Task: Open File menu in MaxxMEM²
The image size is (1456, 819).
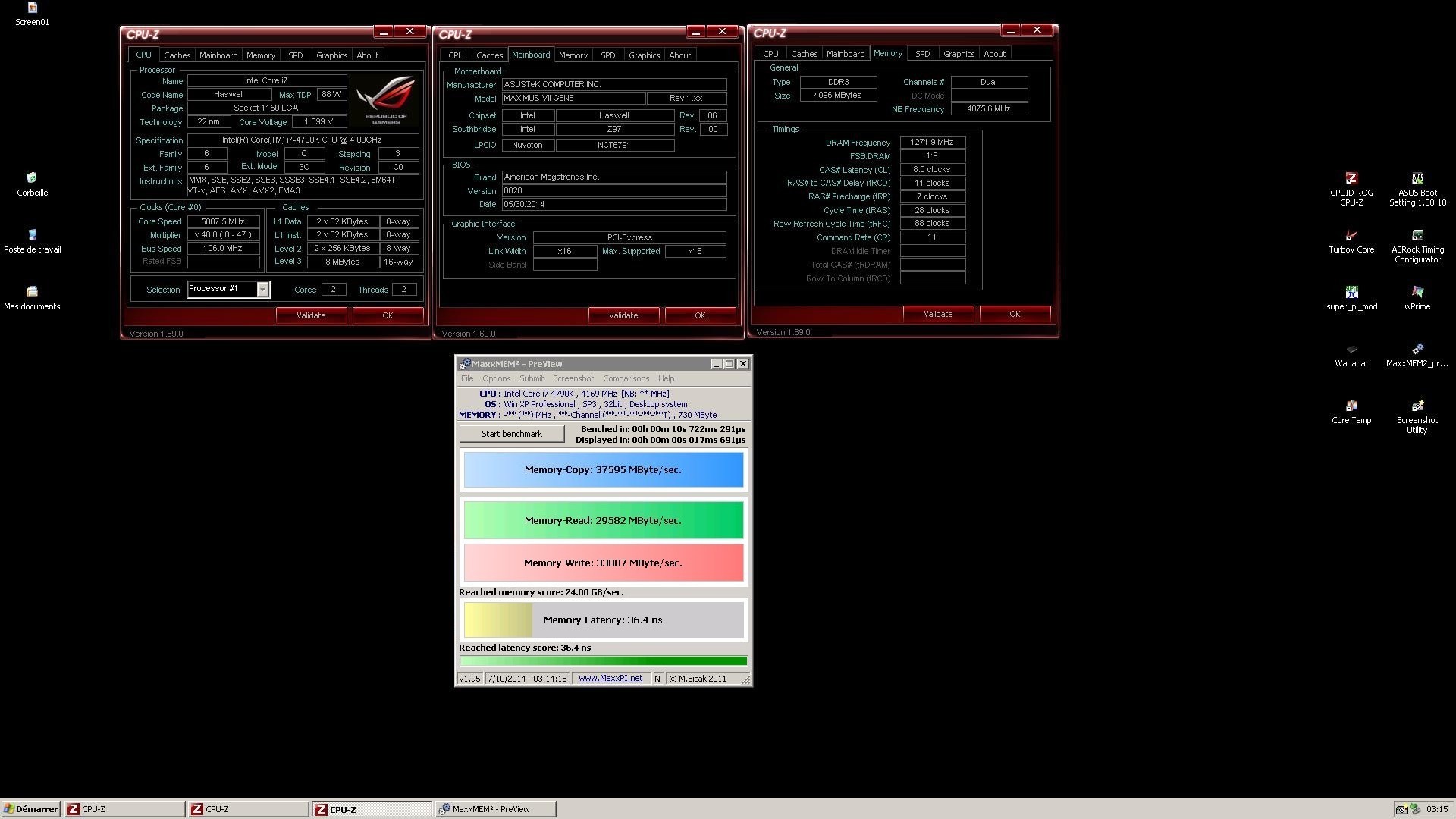Action: tap(467, 378)
